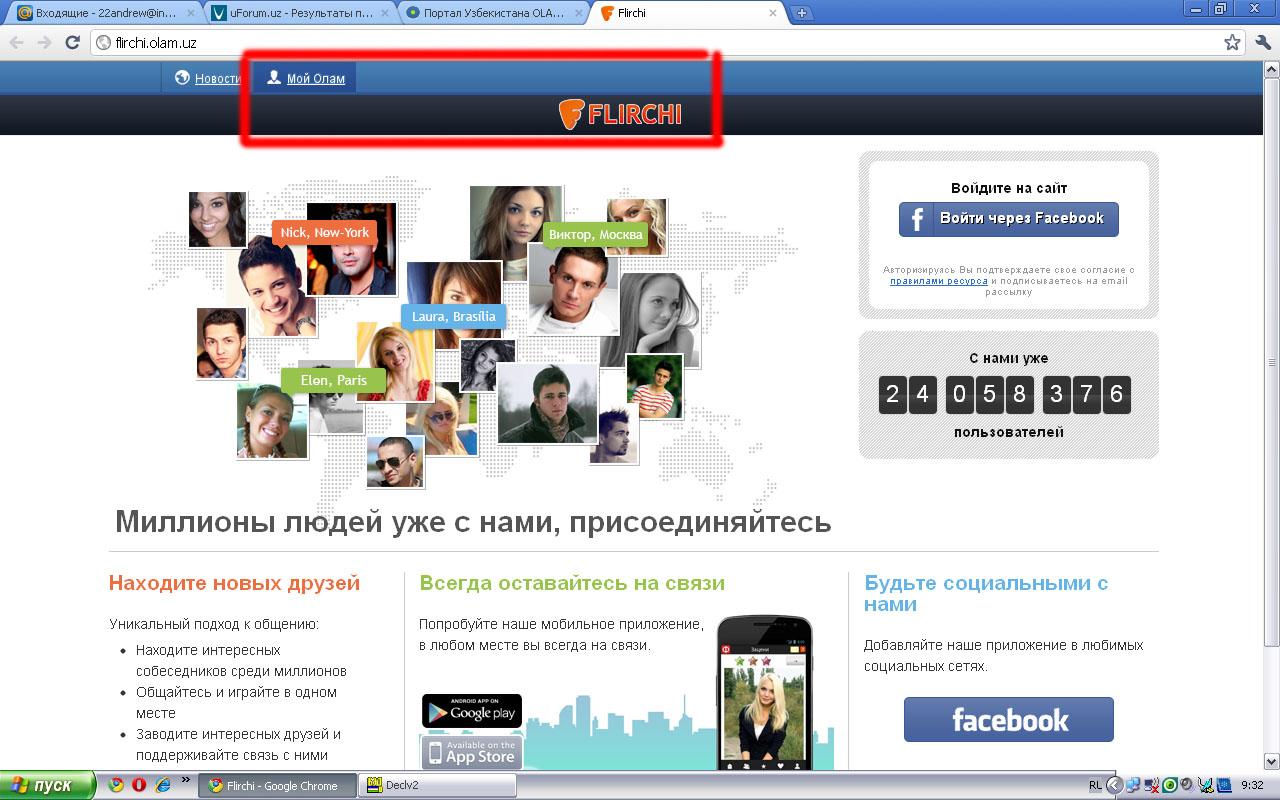
Task: Click the Виктор, Москва label
Action: [594, 235]
